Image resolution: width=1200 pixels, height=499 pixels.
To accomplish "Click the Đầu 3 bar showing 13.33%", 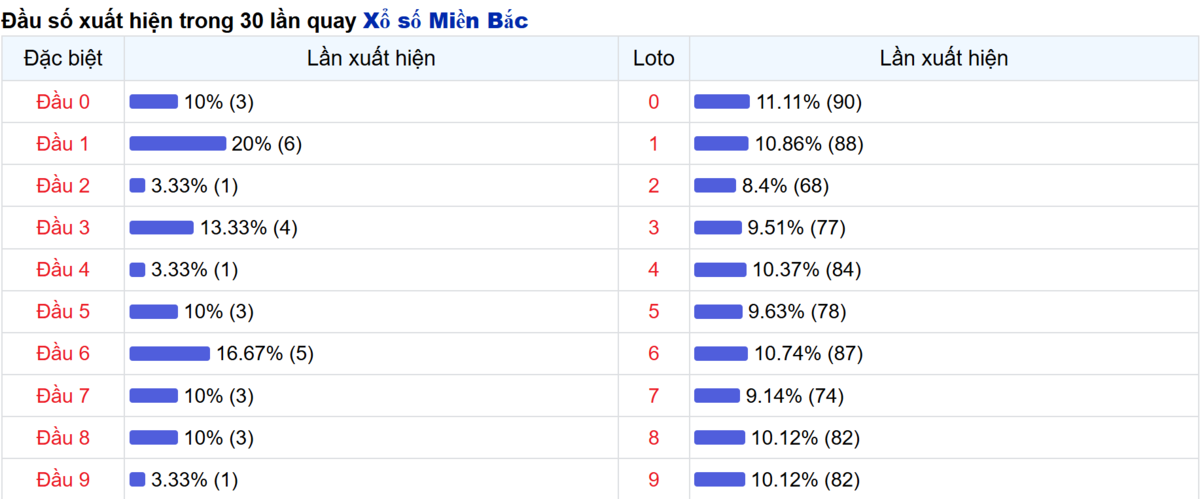I will [162, 228].
